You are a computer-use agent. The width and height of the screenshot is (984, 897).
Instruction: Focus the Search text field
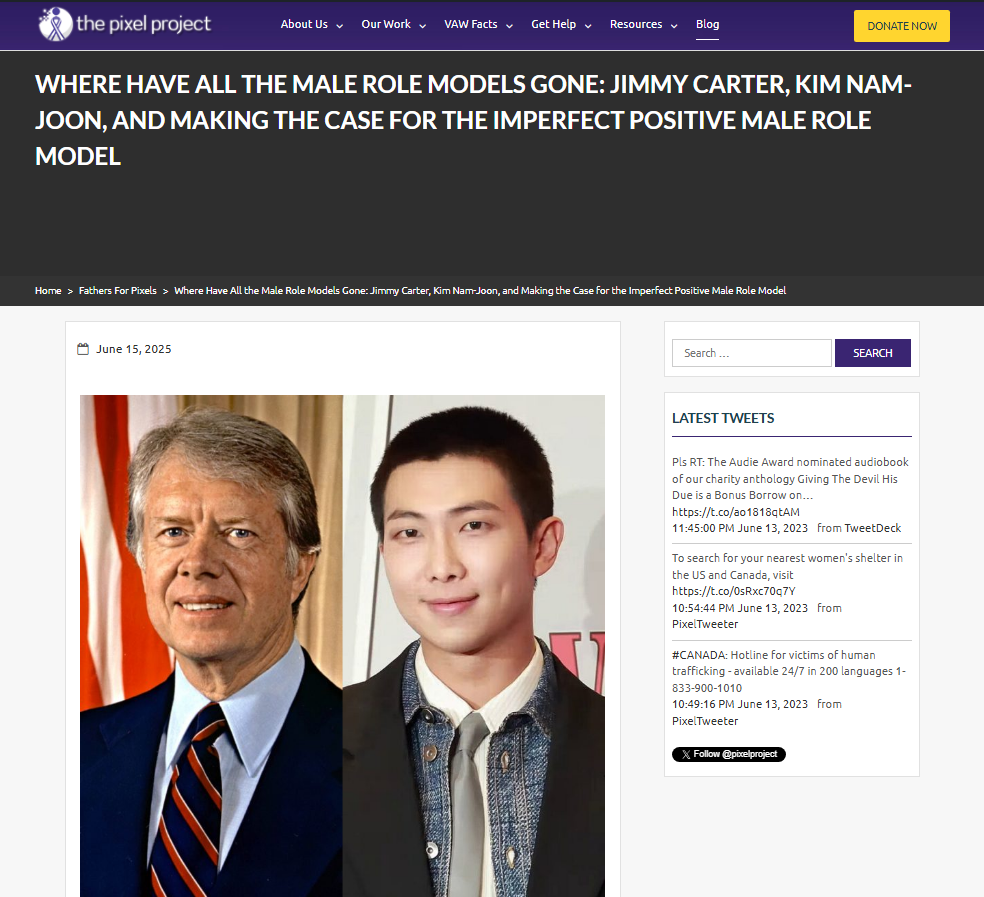point(751,353)
